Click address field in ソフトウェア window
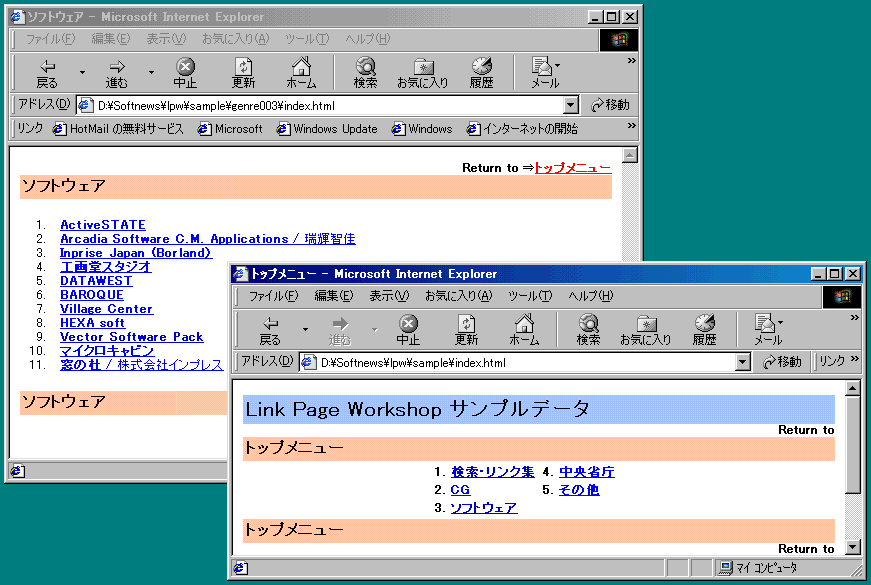The image size is (871, 585). (x=319, y=105)
